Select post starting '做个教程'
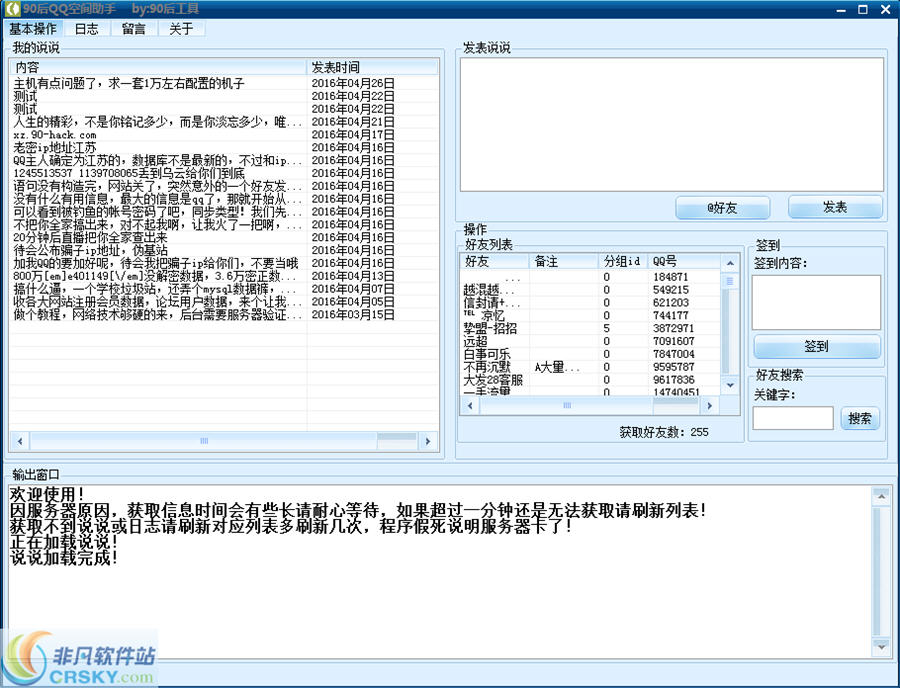The width and height of the screenshot is (900, 688). [157, 314]
